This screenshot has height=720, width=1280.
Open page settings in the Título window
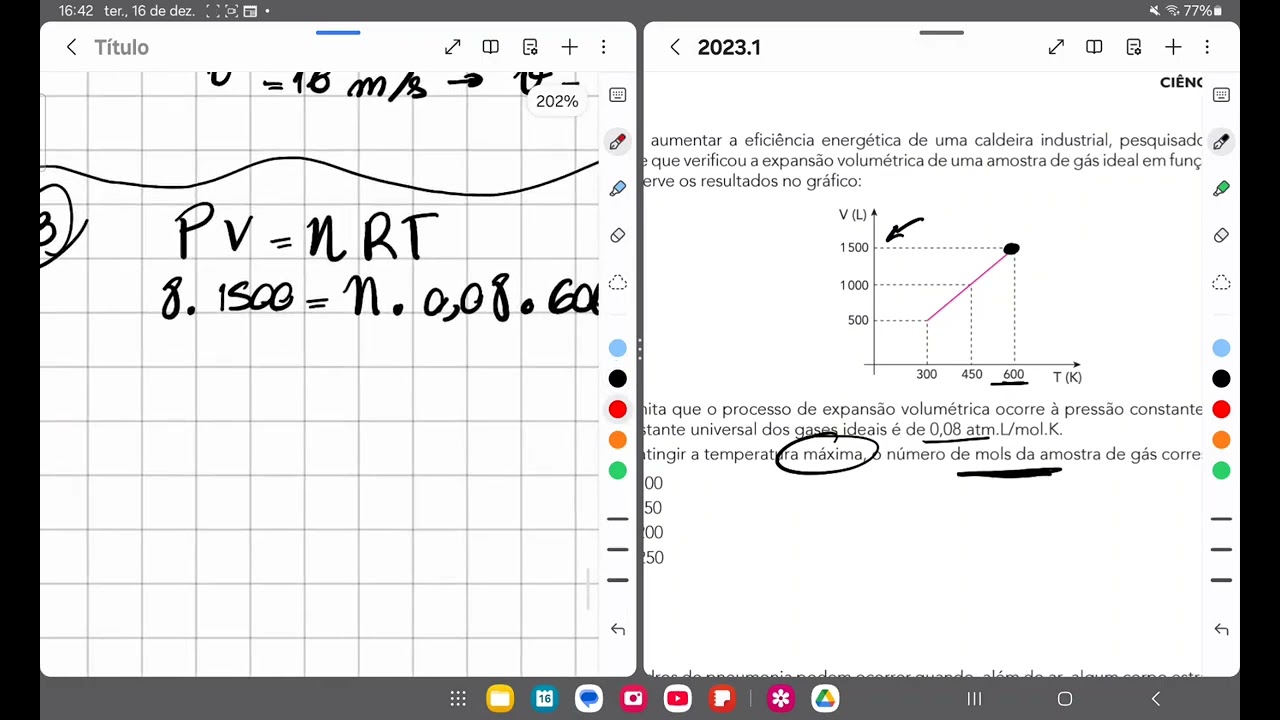530,47
